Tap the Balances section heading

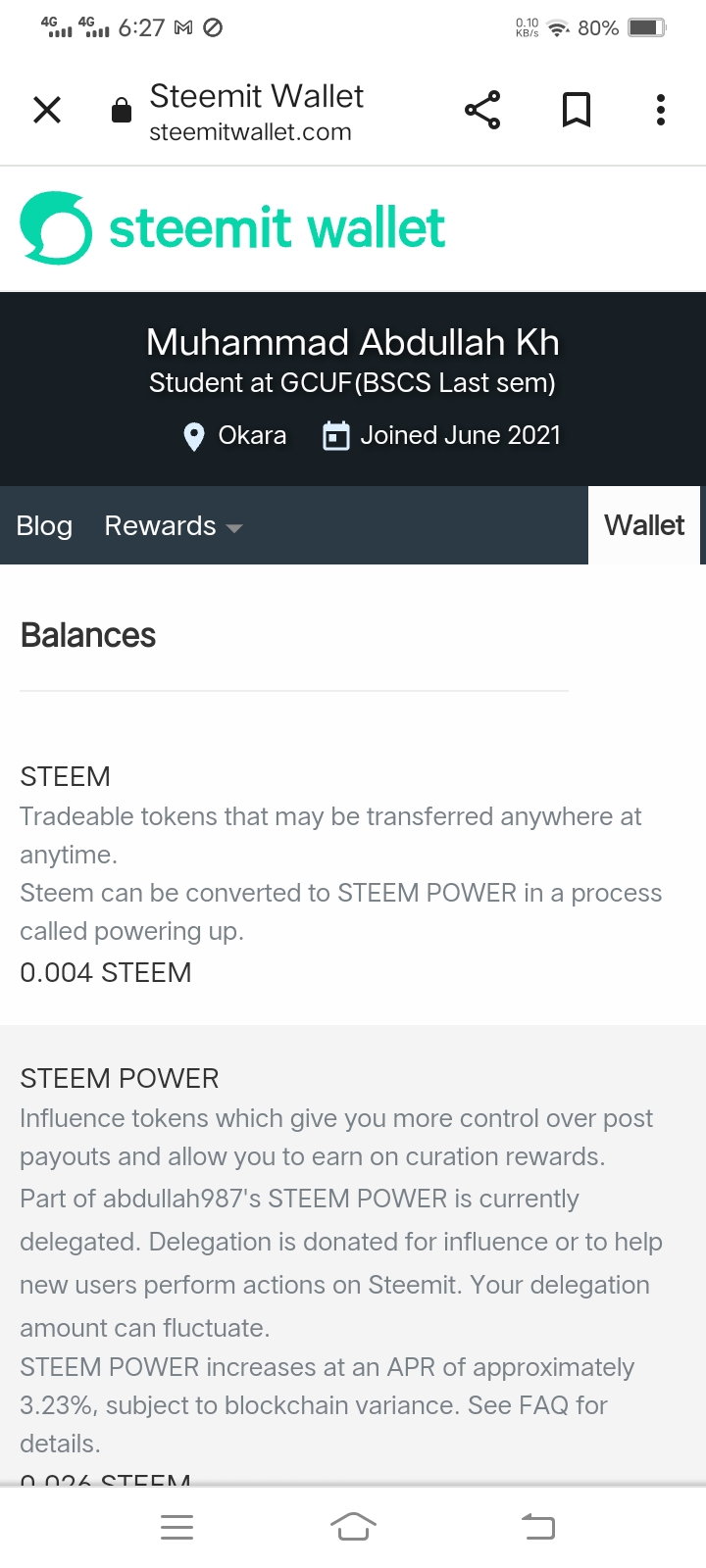coord(88,635)
